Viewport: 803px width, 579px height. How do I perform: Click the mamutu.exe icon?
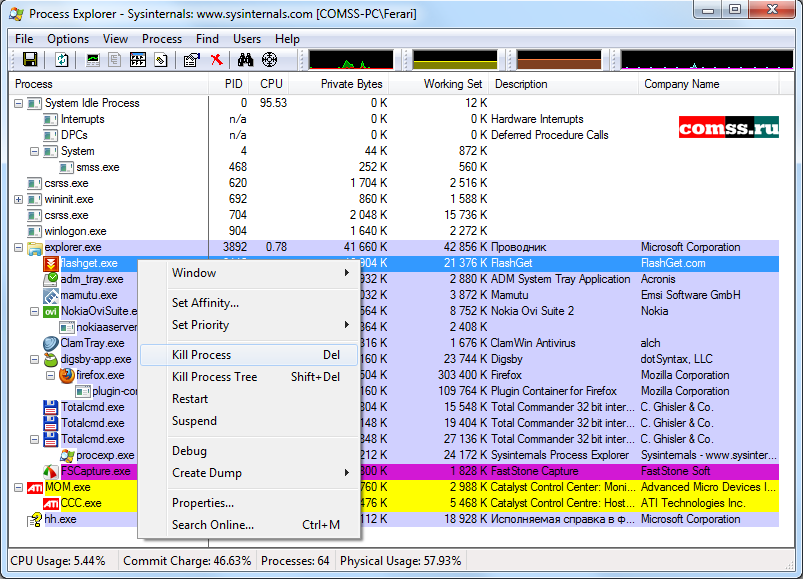point(51,295)
